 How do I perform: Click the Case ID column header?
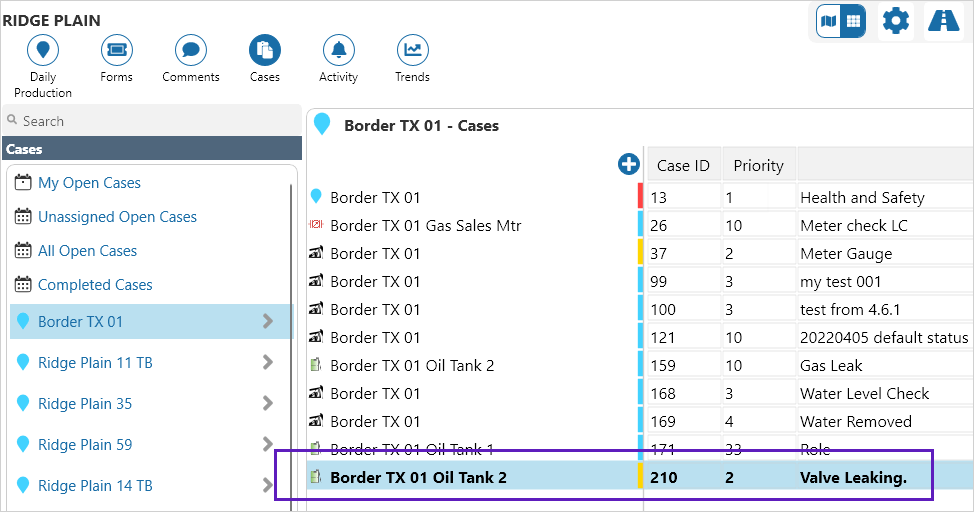click(683, 165)
